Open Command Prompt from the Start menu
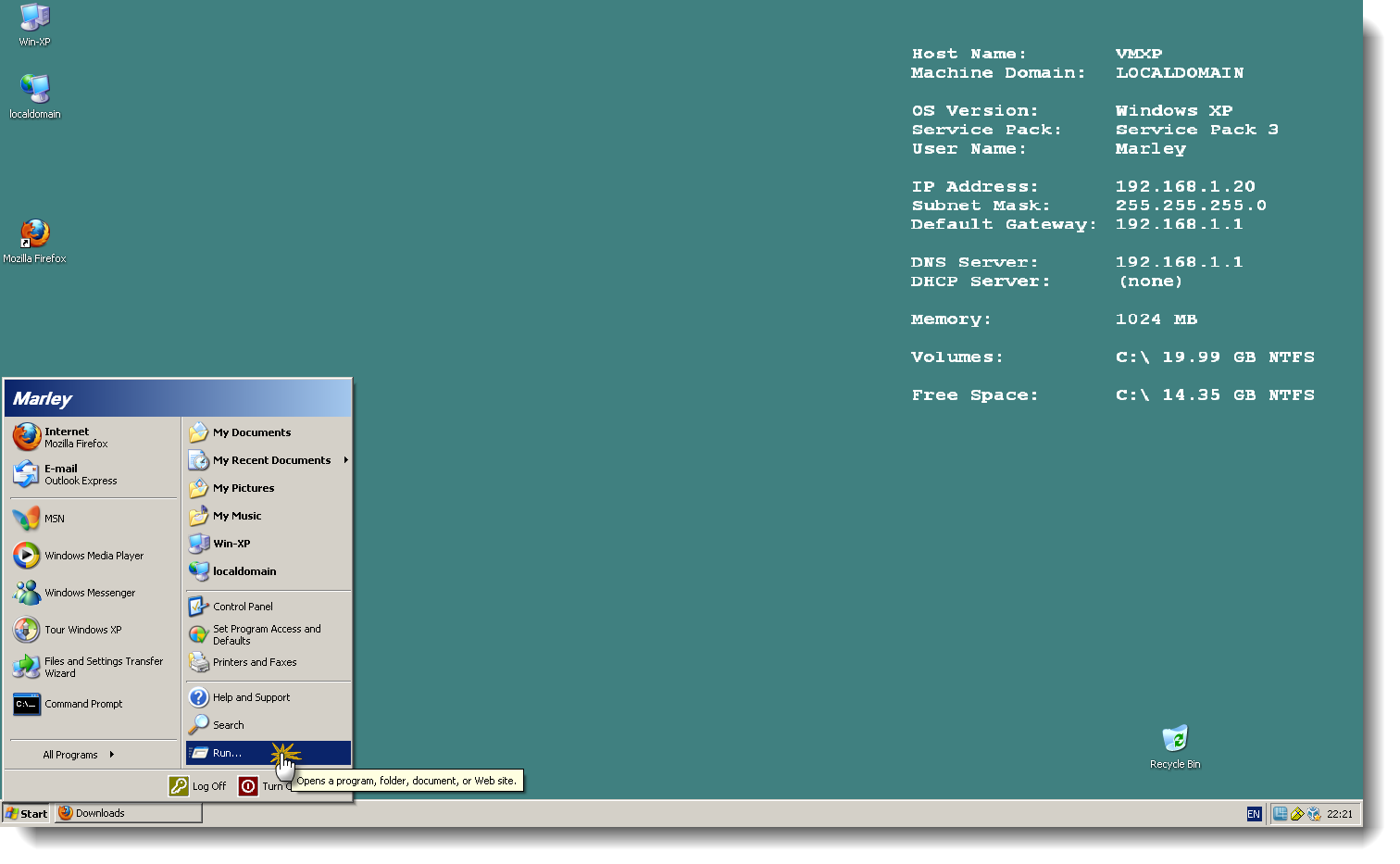Image resolution: width=1400 pixels, height=864 pixels. 83,704
